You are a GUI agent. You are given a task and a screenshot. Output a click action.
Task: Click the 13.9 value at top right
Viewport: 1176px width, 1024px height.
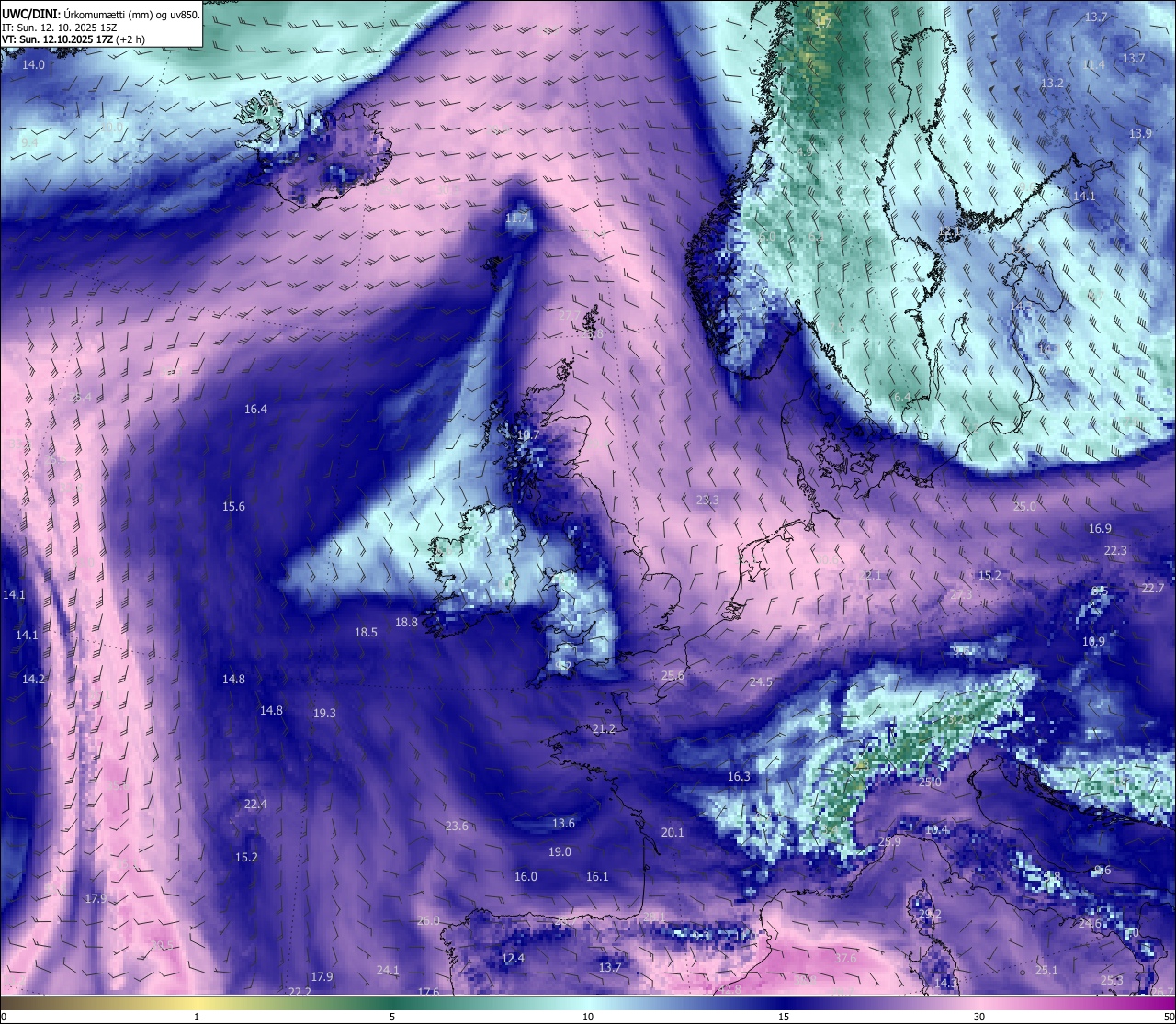click(x=1140, y=134)
